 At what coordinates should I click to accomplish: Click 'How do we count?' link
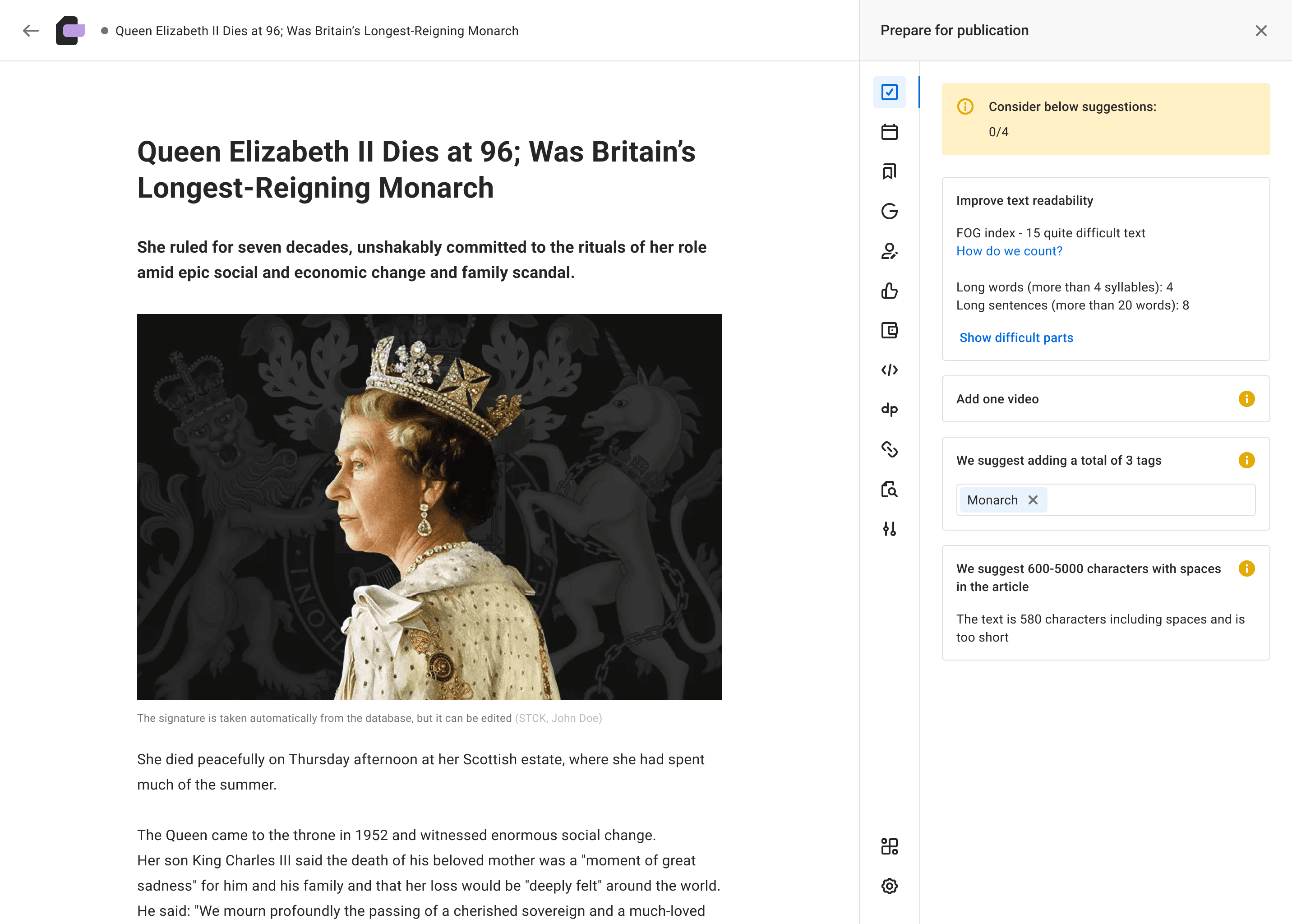point(1009,250)
